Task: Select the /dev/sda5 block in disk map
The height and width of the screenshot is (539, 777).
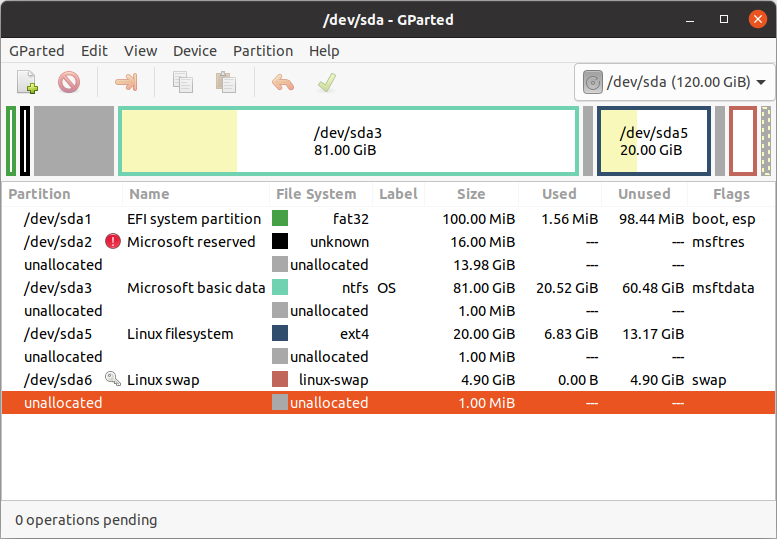Action: pyautogui.click(x=654, y=141)
